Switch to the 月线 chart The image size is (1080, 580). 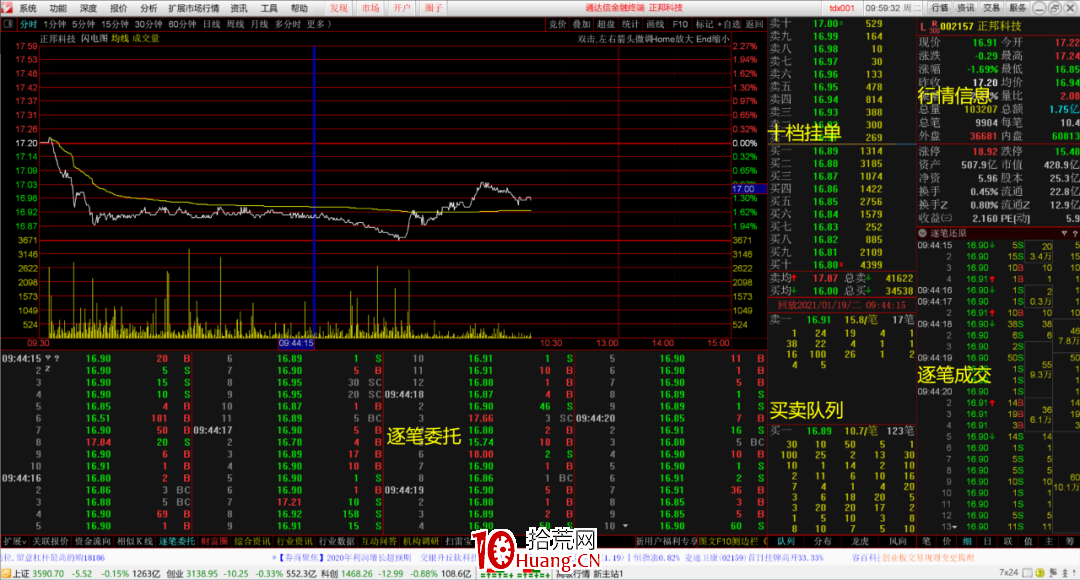pyautogui.click(x=260, y=24)
